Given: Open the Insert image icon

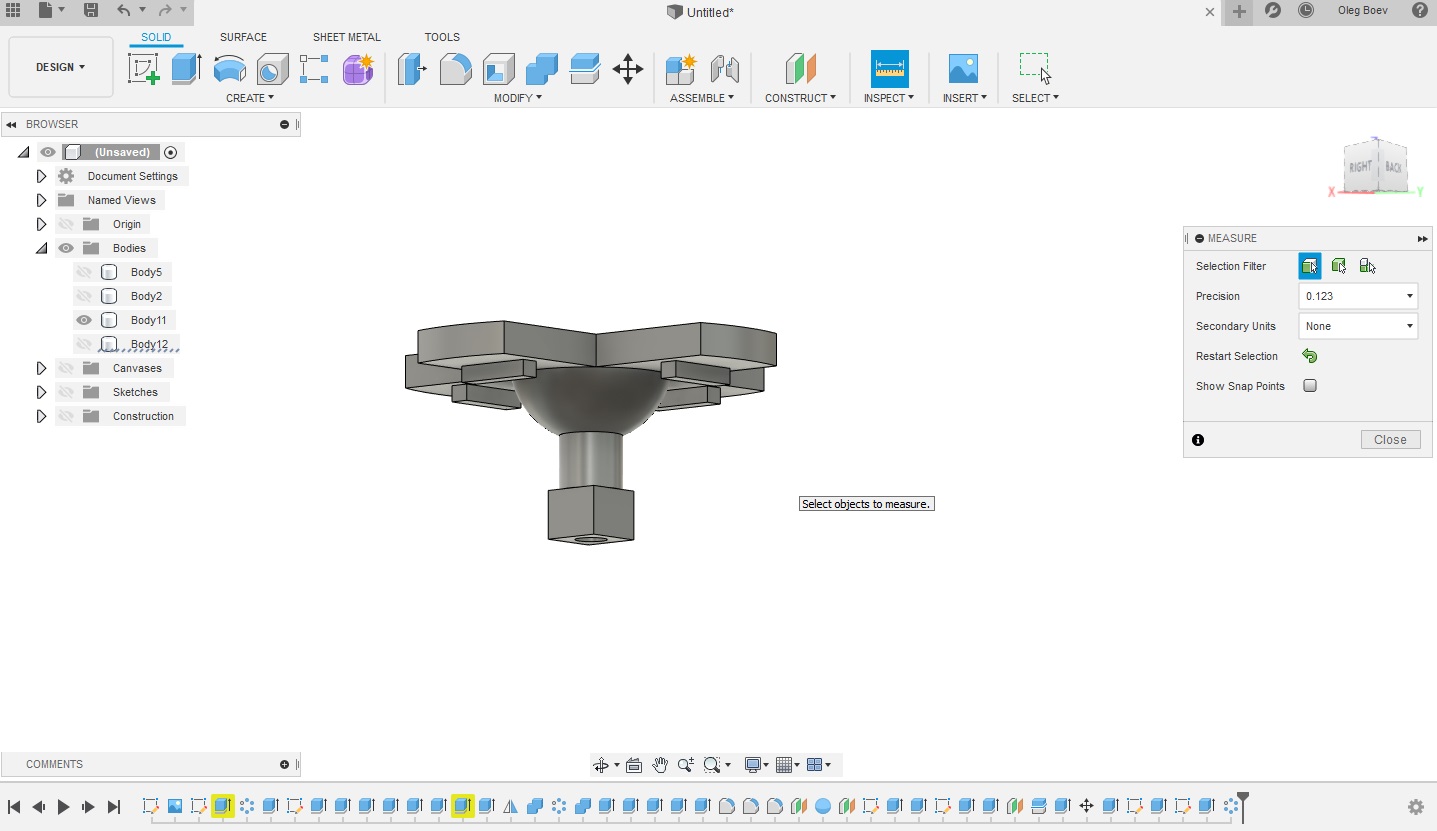Looking at the screenshot, I should (x=963, y=69).
